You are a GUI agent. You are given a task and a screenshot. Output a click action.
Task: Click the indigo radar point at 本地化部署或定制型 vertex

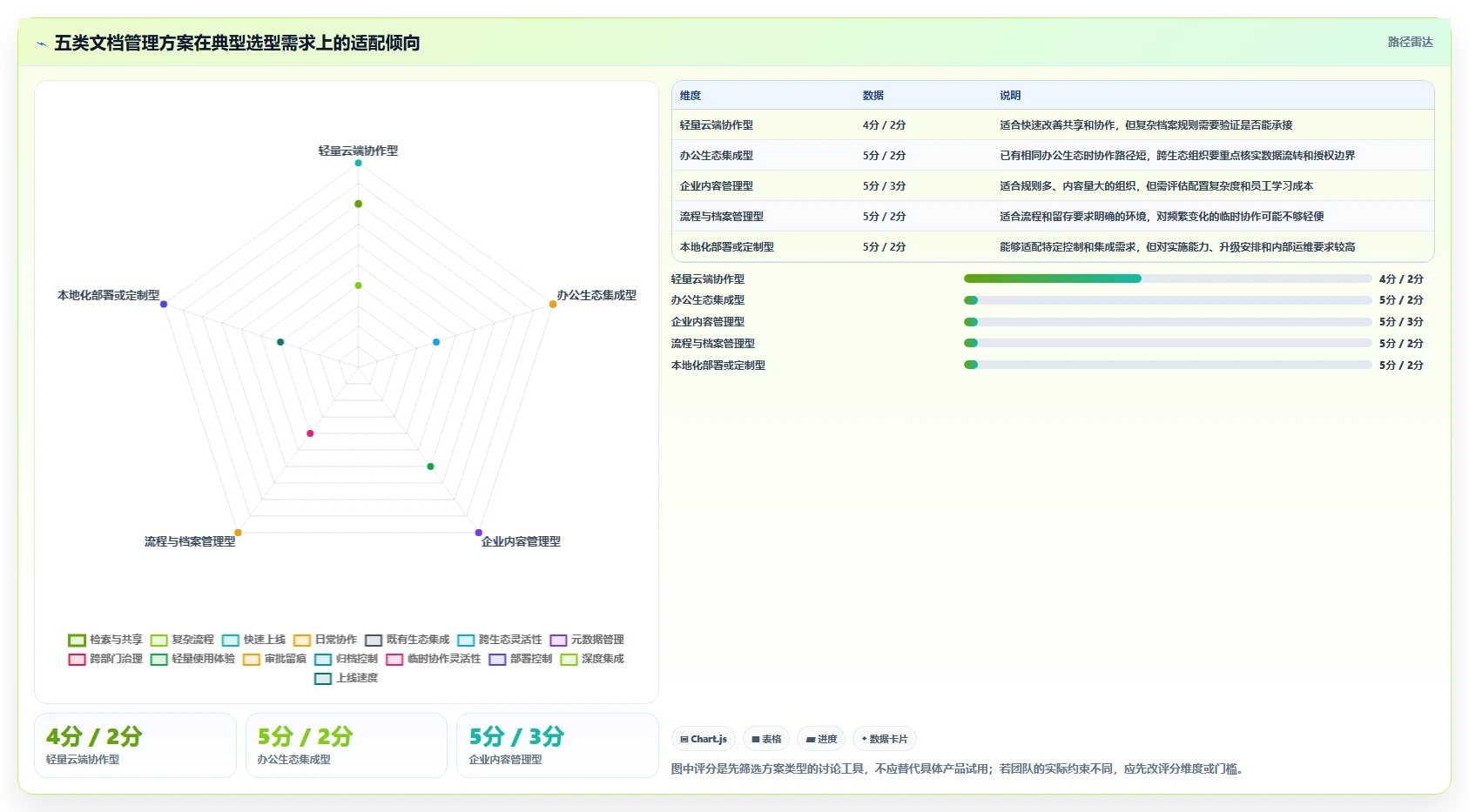[x=164, y=304]
